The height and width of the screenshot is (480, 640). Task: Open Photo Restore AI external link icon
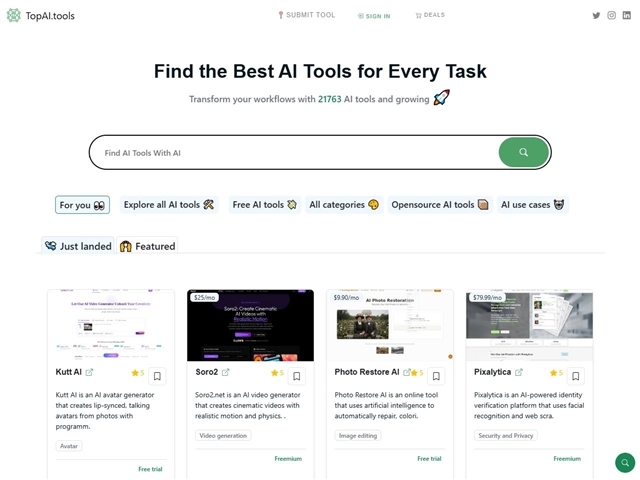[x=406, y=372]
